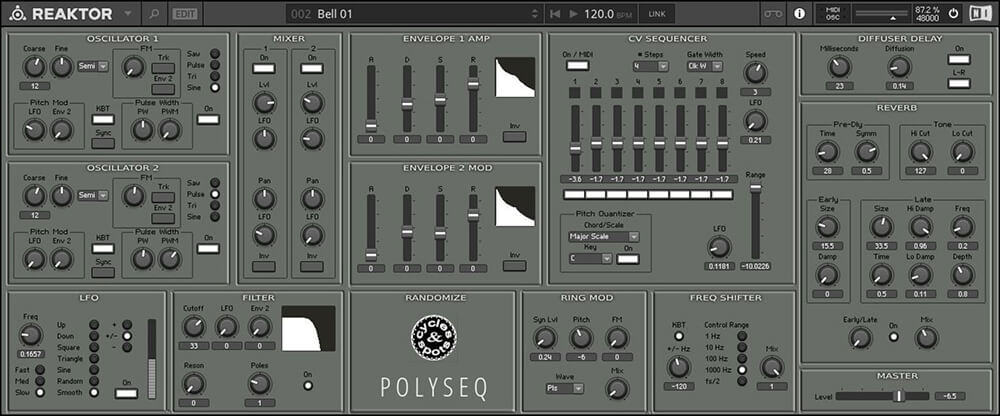Click the tape recorder icon
Viewport: 1000px width, 416px height.
click(x=774, y=13)
